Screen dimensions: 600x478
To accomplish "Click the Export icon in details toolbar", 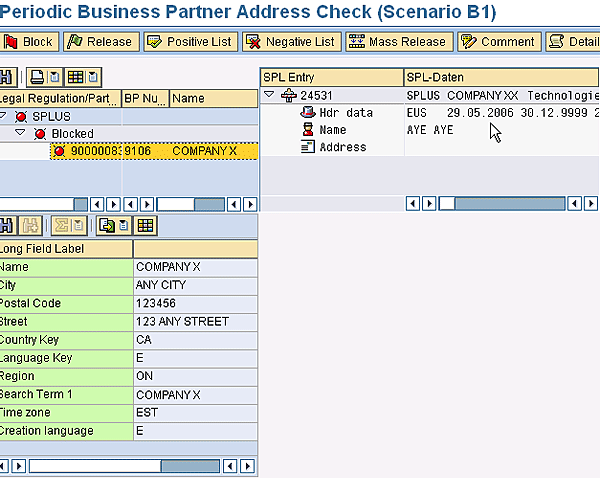I will (x=106, y=226).
